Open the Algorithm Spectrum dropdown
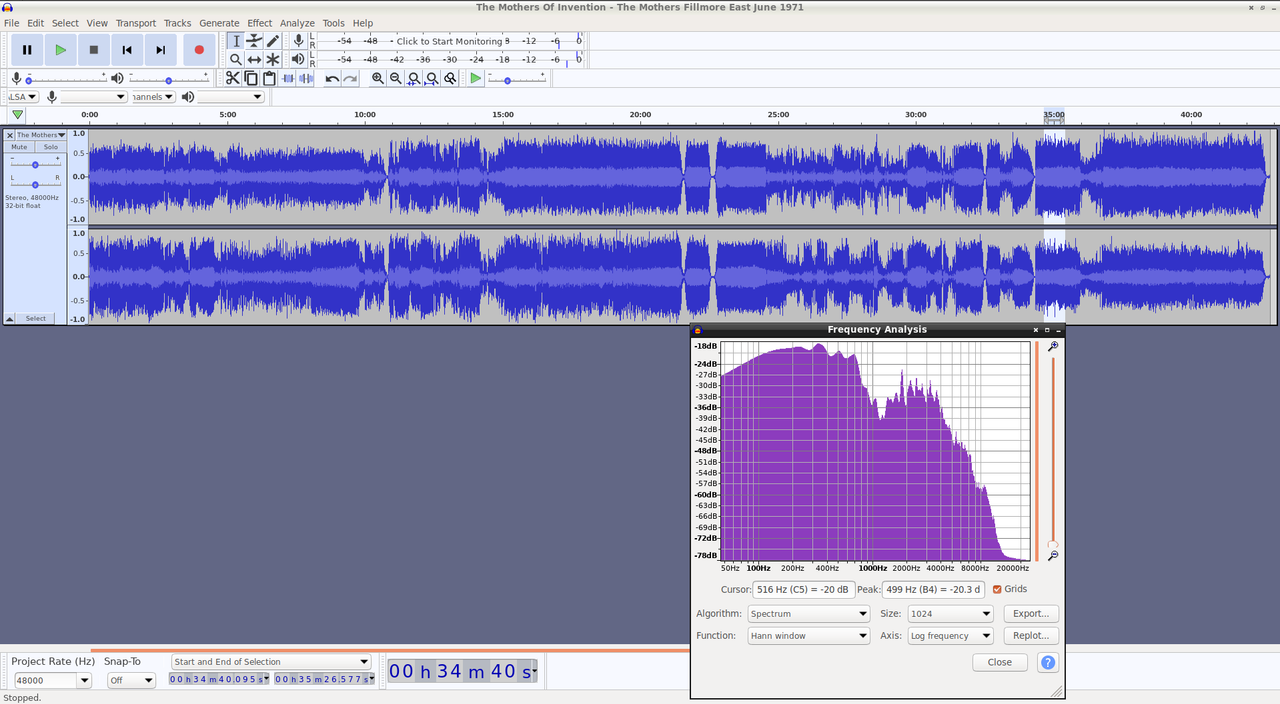This screenshot has height=704, width=1280. pos(809,614)
